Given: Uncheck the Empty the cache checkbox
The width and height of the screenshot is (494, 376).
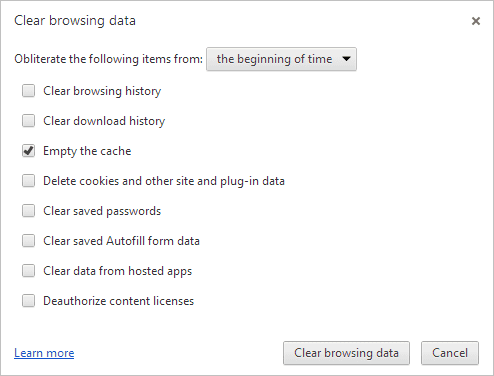Looking at the screenshot, I should click(x=28, y=151).
